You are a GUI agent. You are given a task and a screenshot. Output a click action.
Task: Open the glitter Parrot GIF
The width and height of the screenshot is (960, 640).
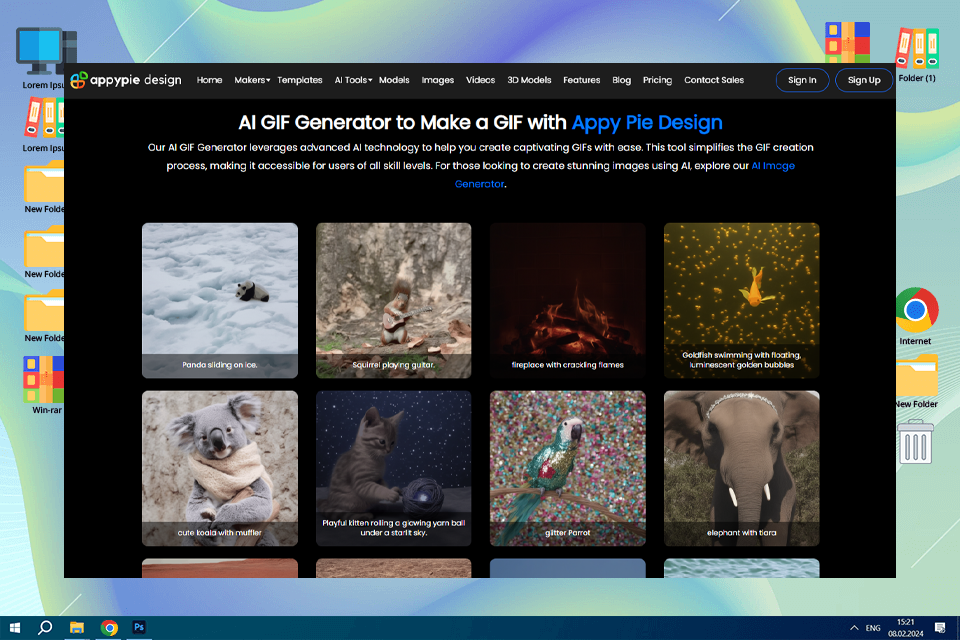(x=568, y=469)
